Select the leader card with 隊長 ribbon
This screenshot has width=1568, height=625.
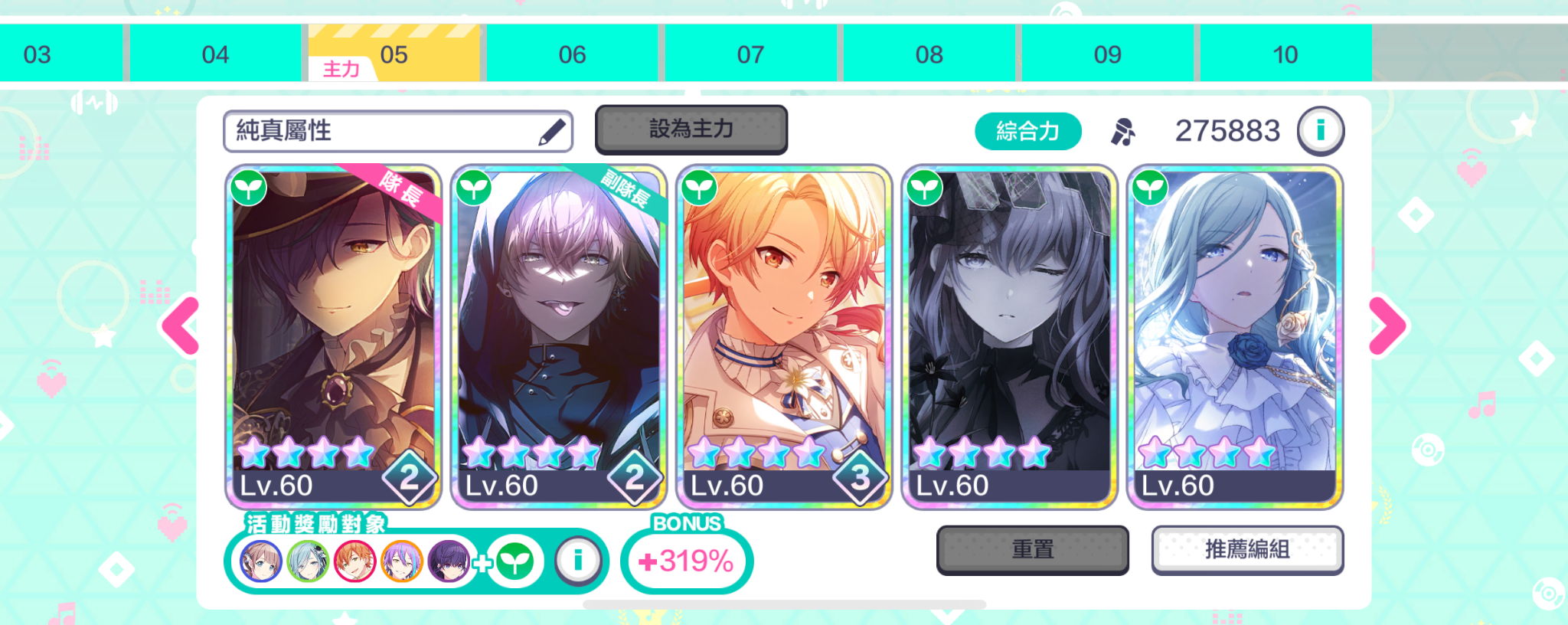pos(333,337)
